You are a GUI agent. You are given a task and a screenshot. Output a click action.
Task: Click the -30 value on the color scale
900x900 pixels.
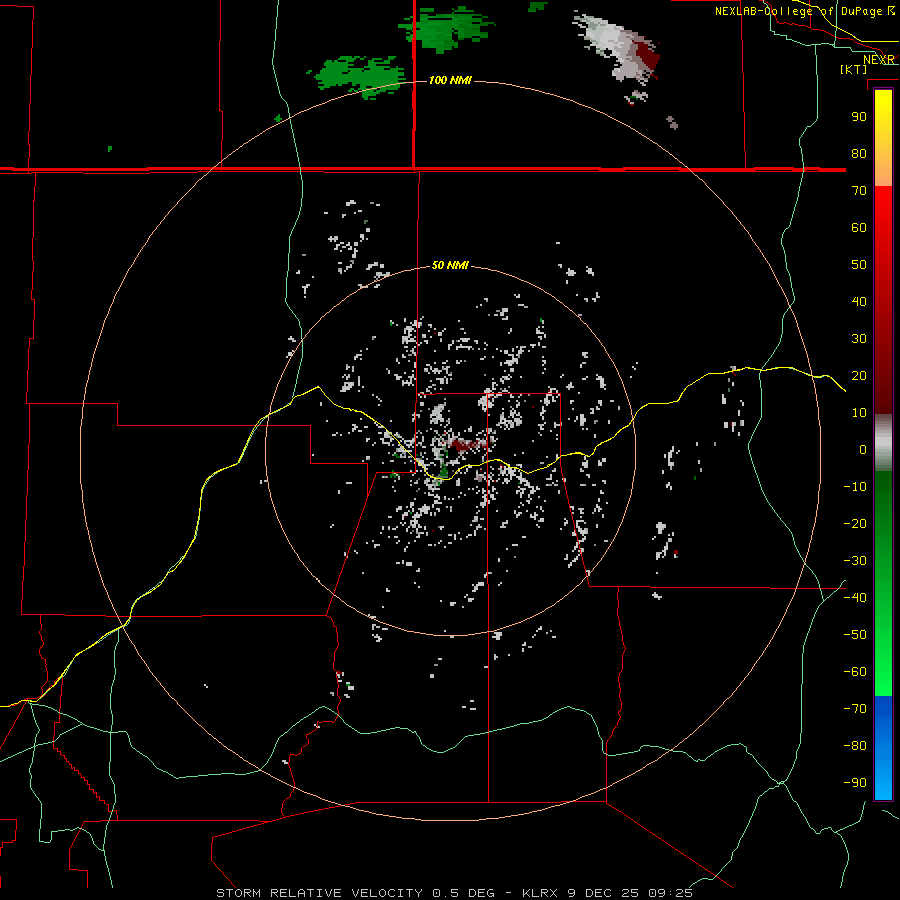click(855, 561)
